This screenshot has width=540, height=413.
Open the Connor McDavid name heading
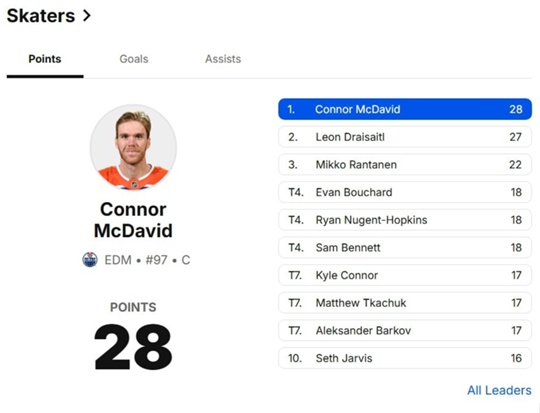coord(133,220)
